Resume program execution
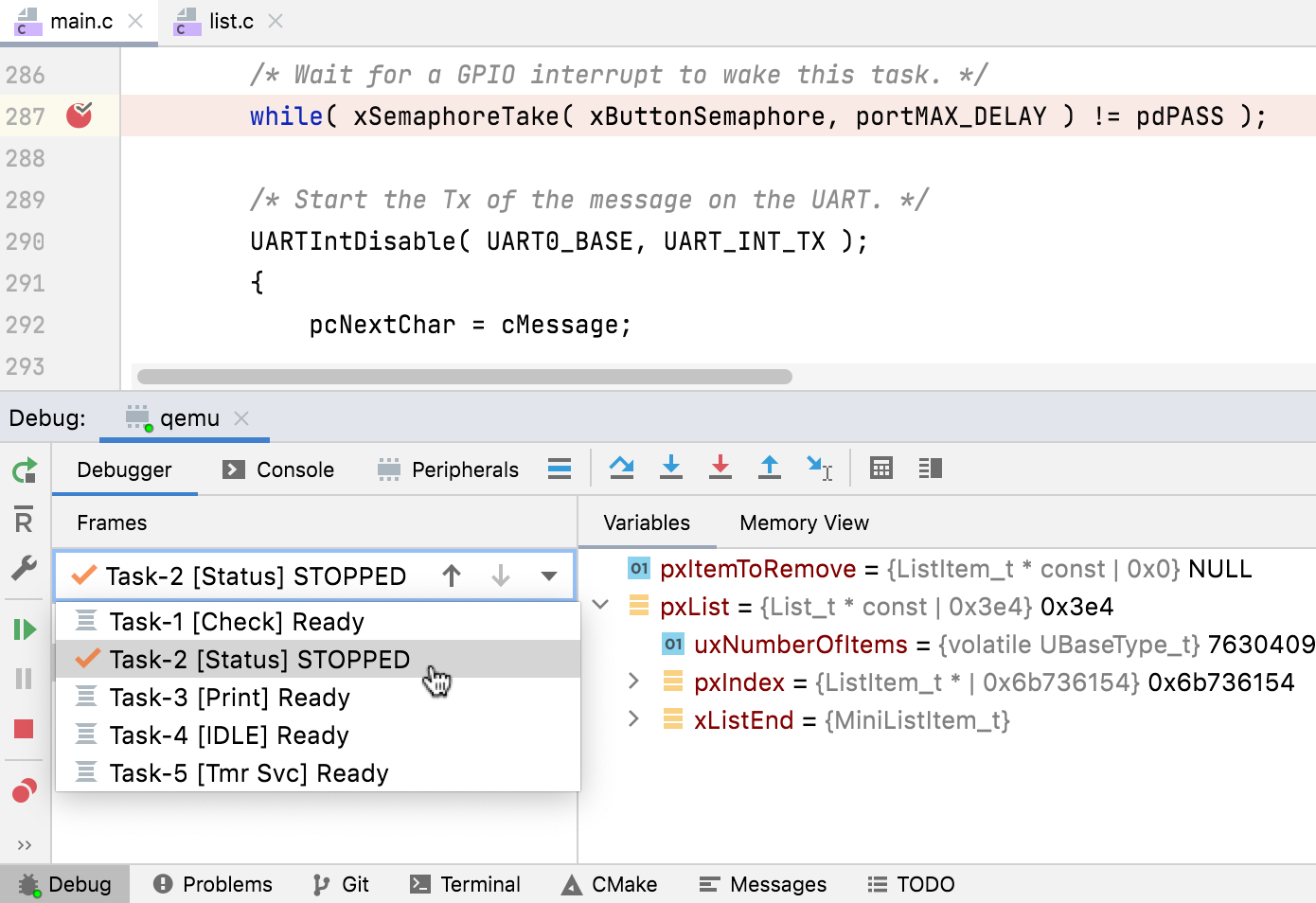The width and height of the screenshot is (1316, 903). point(25,629)
